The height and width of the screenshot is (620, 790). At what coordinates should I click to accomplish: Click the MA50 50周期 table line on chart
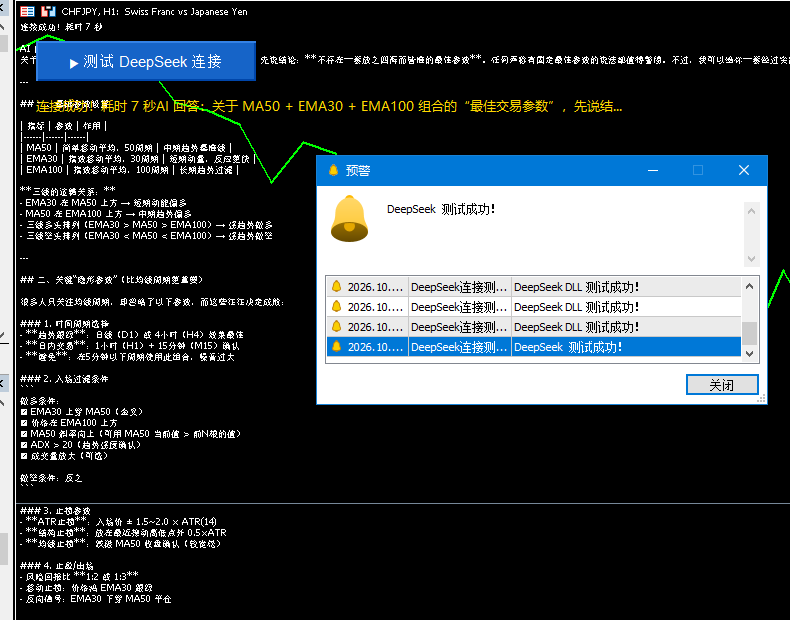[x=126, y=148]
